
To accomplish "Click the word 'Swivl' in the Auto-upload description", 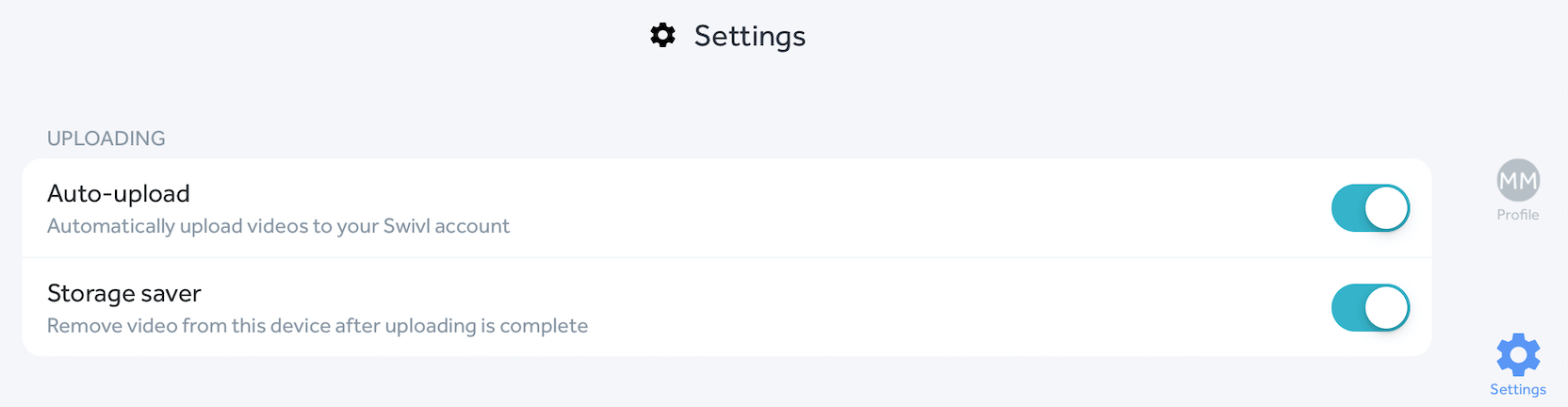I will pos(405,226).
